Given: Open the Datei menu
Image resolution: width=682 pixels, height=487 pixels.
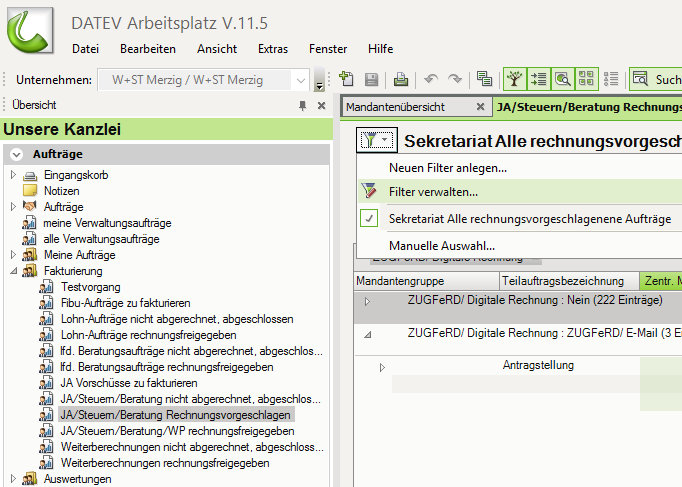Looking at the screenshot, I should point(86,49).
